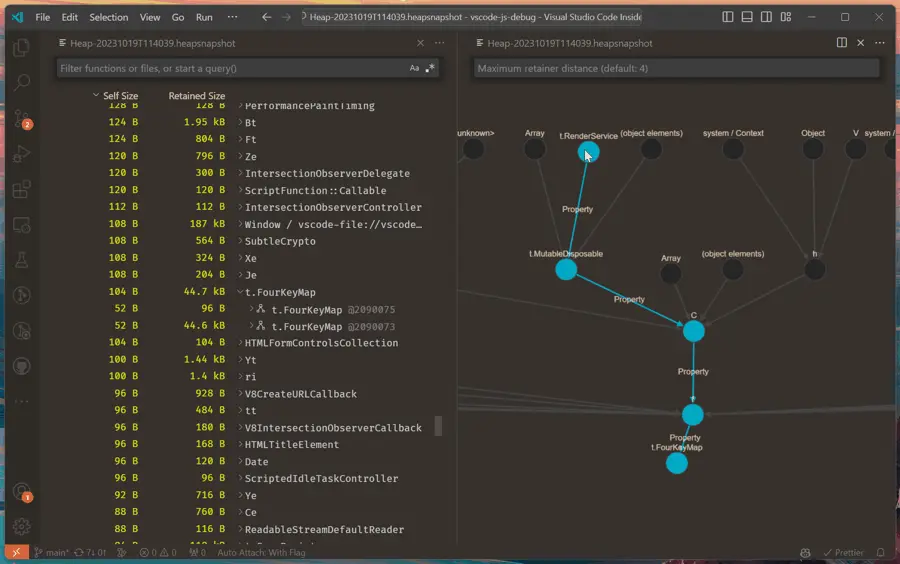The image size is (900, 564).
Task: Show additional views via activity bar ellipsis
Action: (21, 401)
